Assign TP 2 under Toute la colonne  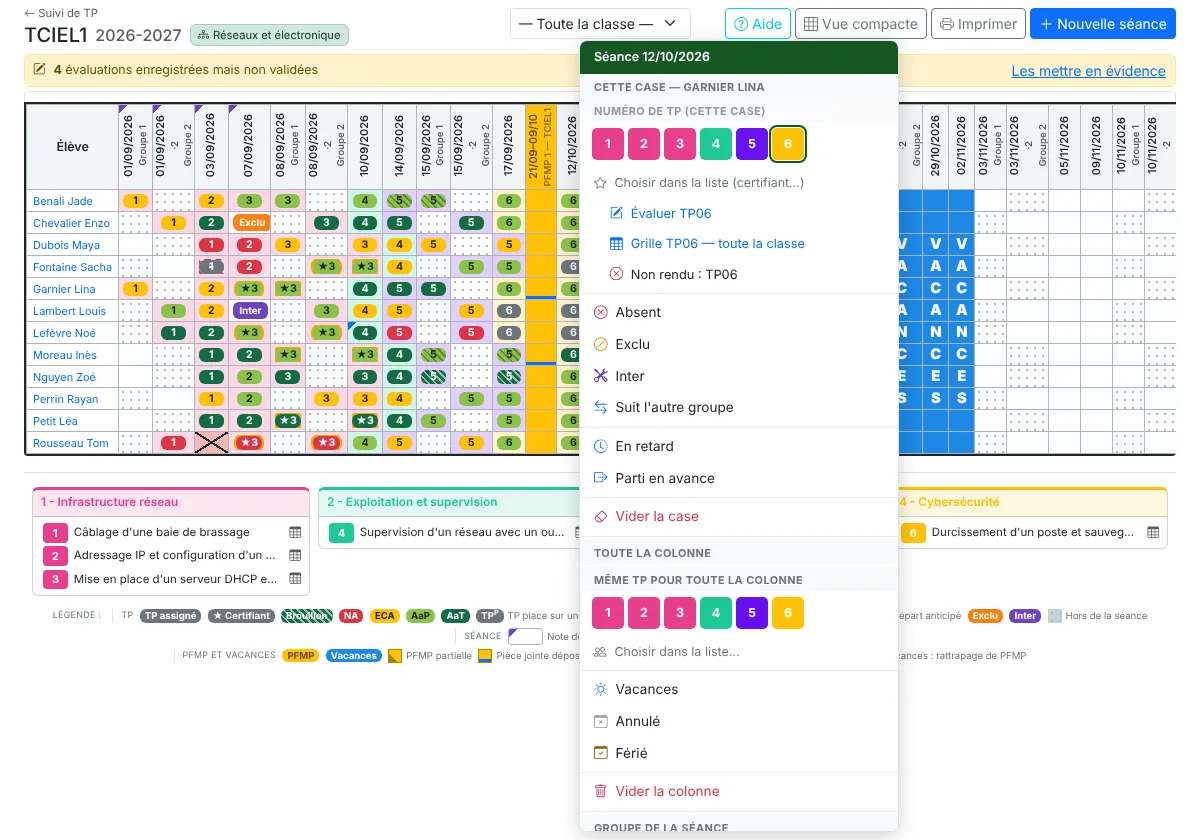[644, 613]
